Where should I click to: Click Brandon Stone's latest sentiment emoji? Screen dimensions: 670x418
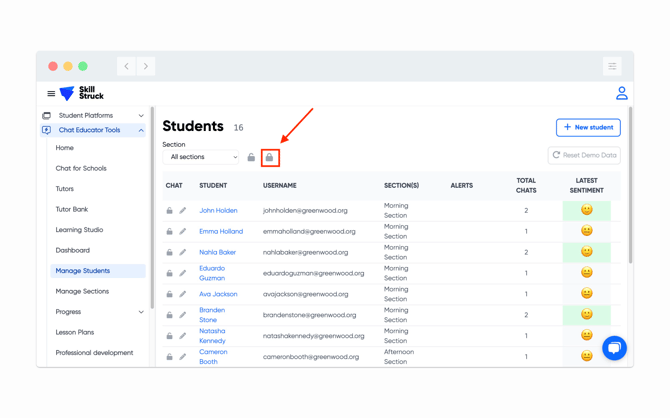(x=586, y=315)
